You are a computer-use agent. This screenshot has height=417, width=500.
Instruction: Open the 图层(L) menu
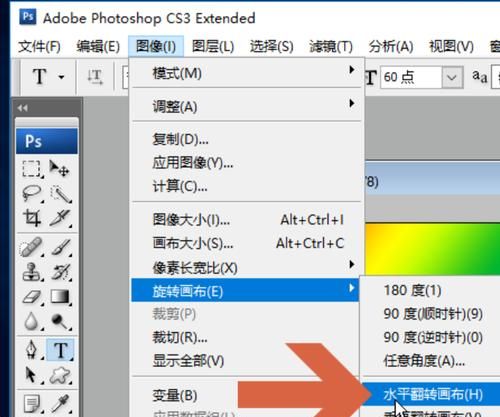[x=213, y=46]
